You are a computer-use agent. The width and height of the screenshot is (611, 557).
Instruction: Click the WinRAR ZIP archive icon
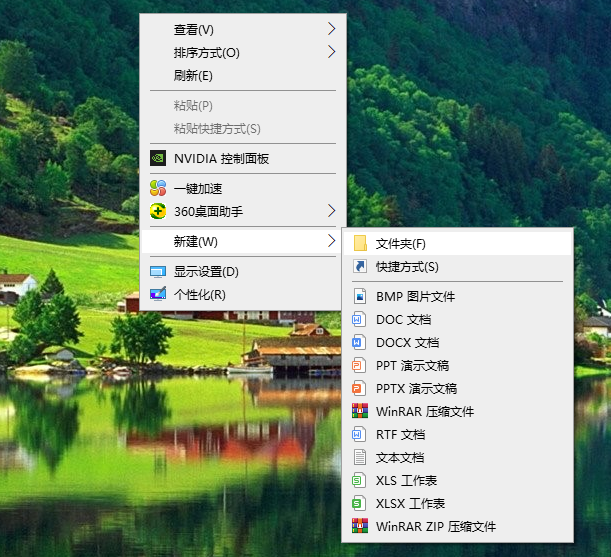pyautogui.click(x=360, y=526)
